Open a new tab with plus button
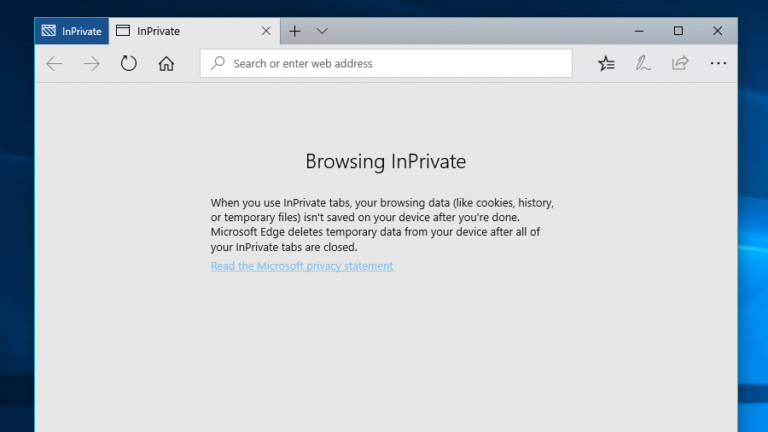Viewport: 768px width, 432px height. pos(294,31)
